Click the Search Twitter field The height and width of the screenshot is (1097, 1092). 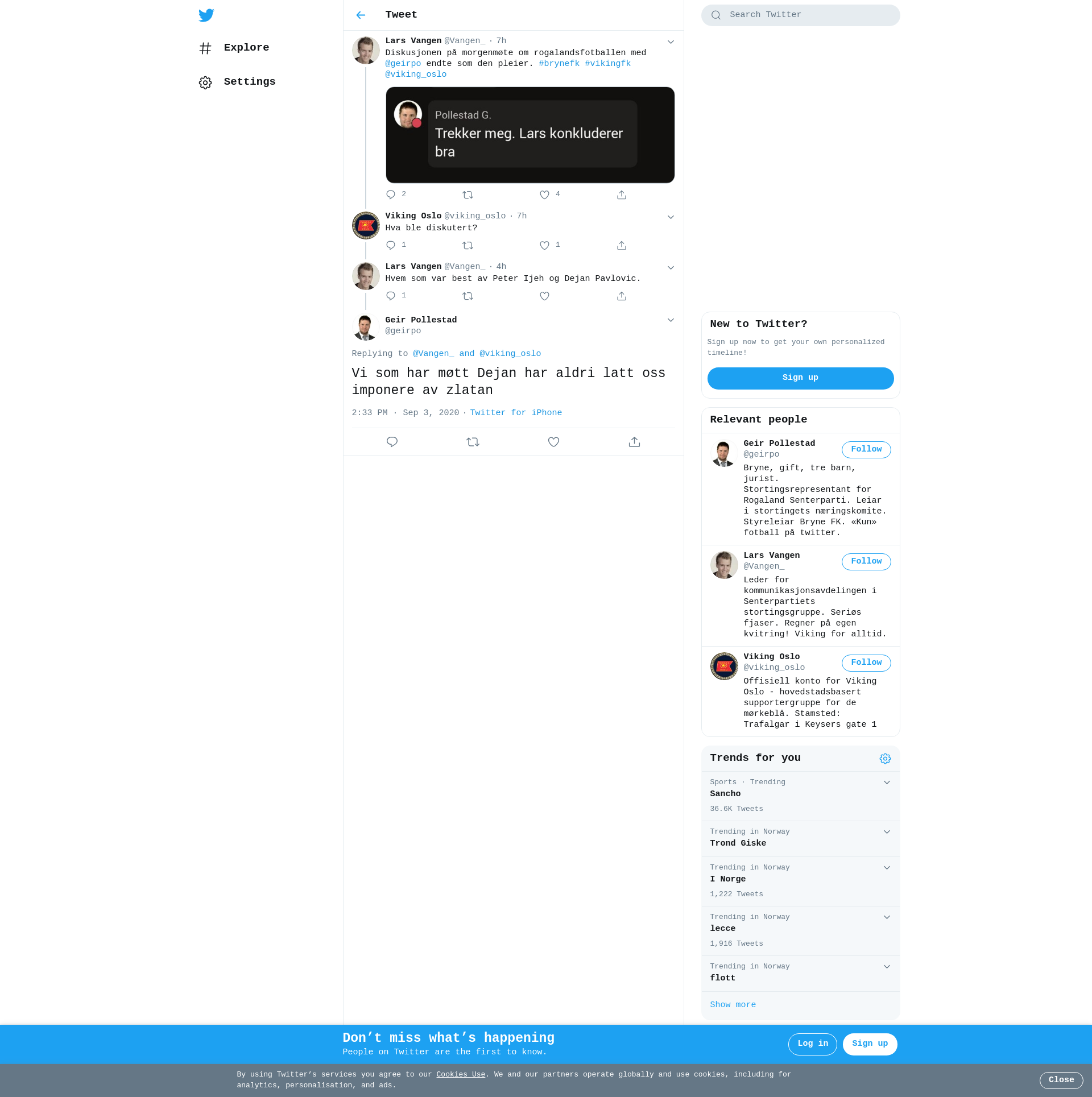[800, 15]
